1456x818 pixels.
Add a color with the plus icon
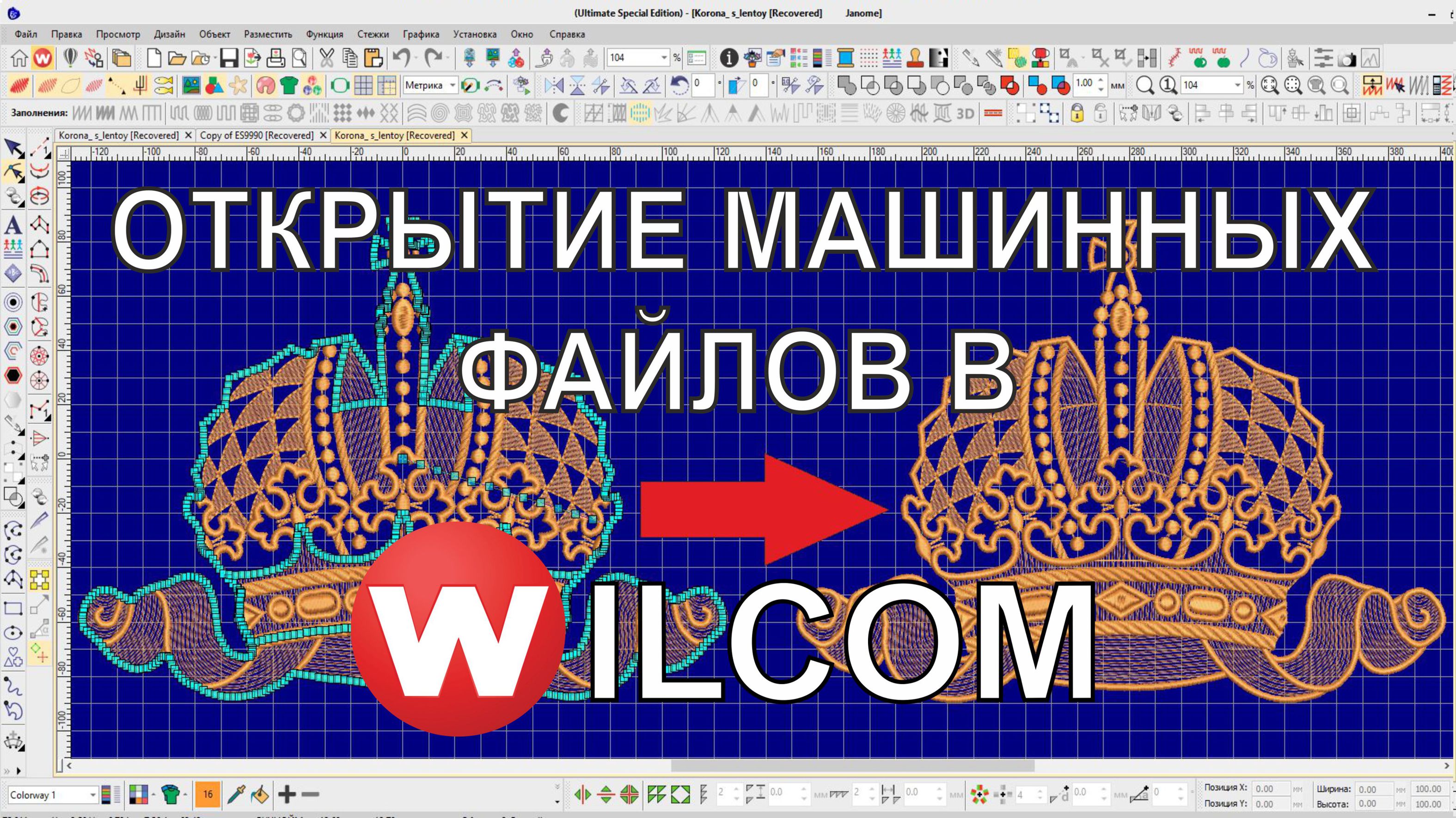[x=287, y=794]
